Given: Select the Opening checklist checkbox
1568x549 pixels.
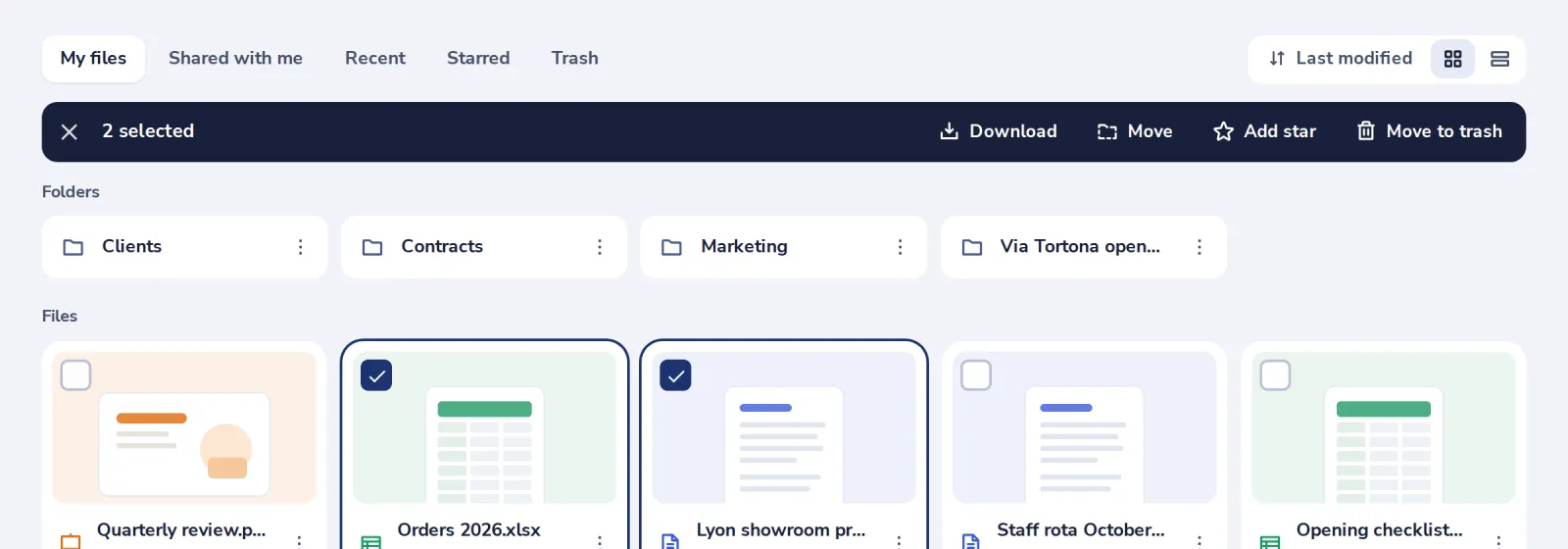Looking at the screenshot, I should click(x=1275, y=375).
